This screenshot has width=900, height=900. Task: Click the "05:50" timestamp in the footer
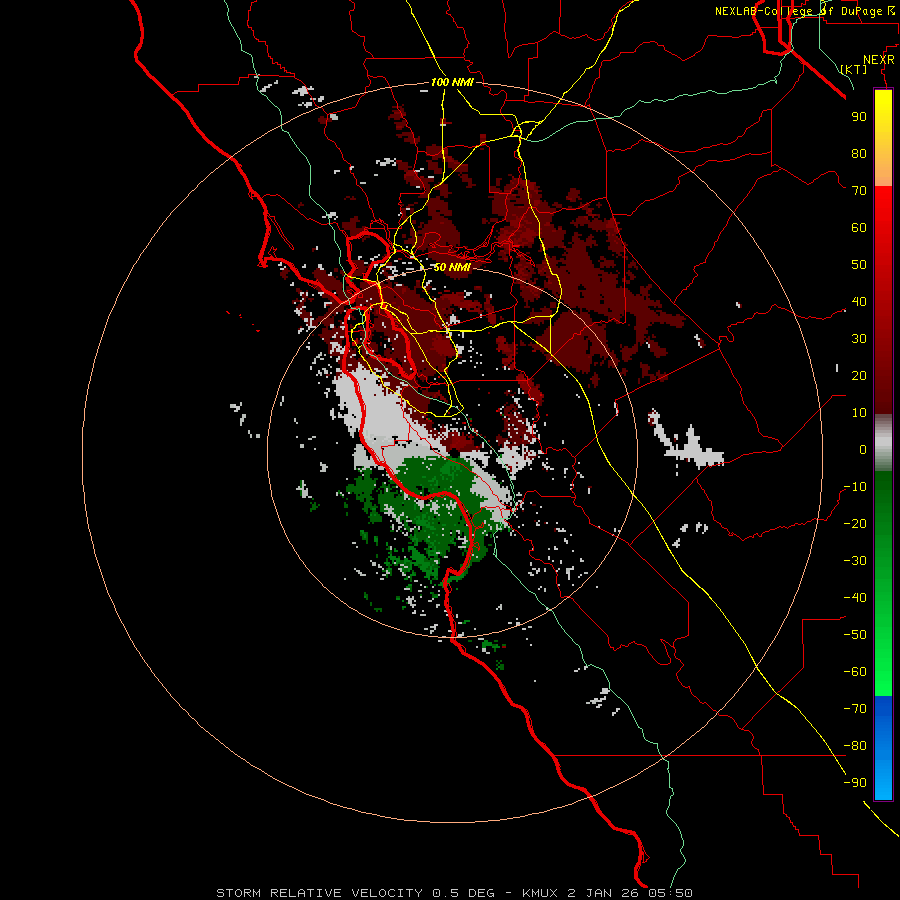[671, 893]
